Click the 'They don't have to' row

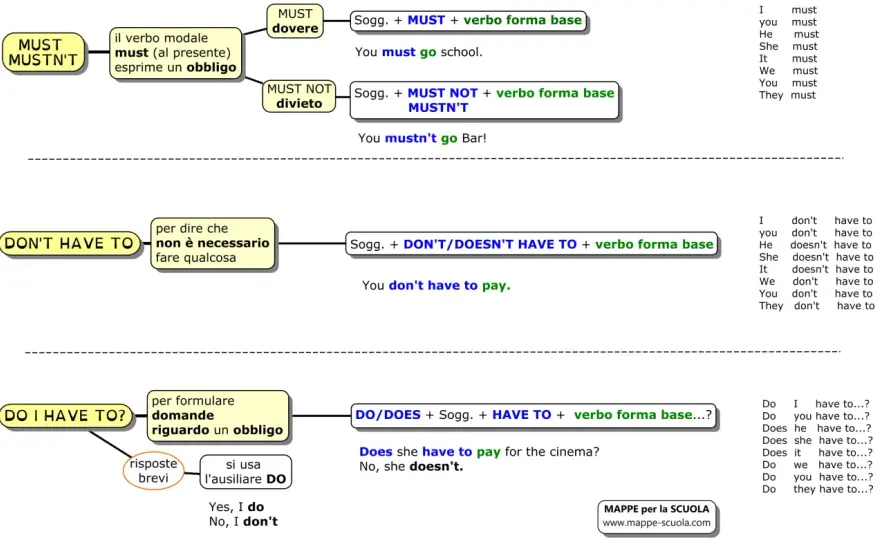(x=817, y=306)
